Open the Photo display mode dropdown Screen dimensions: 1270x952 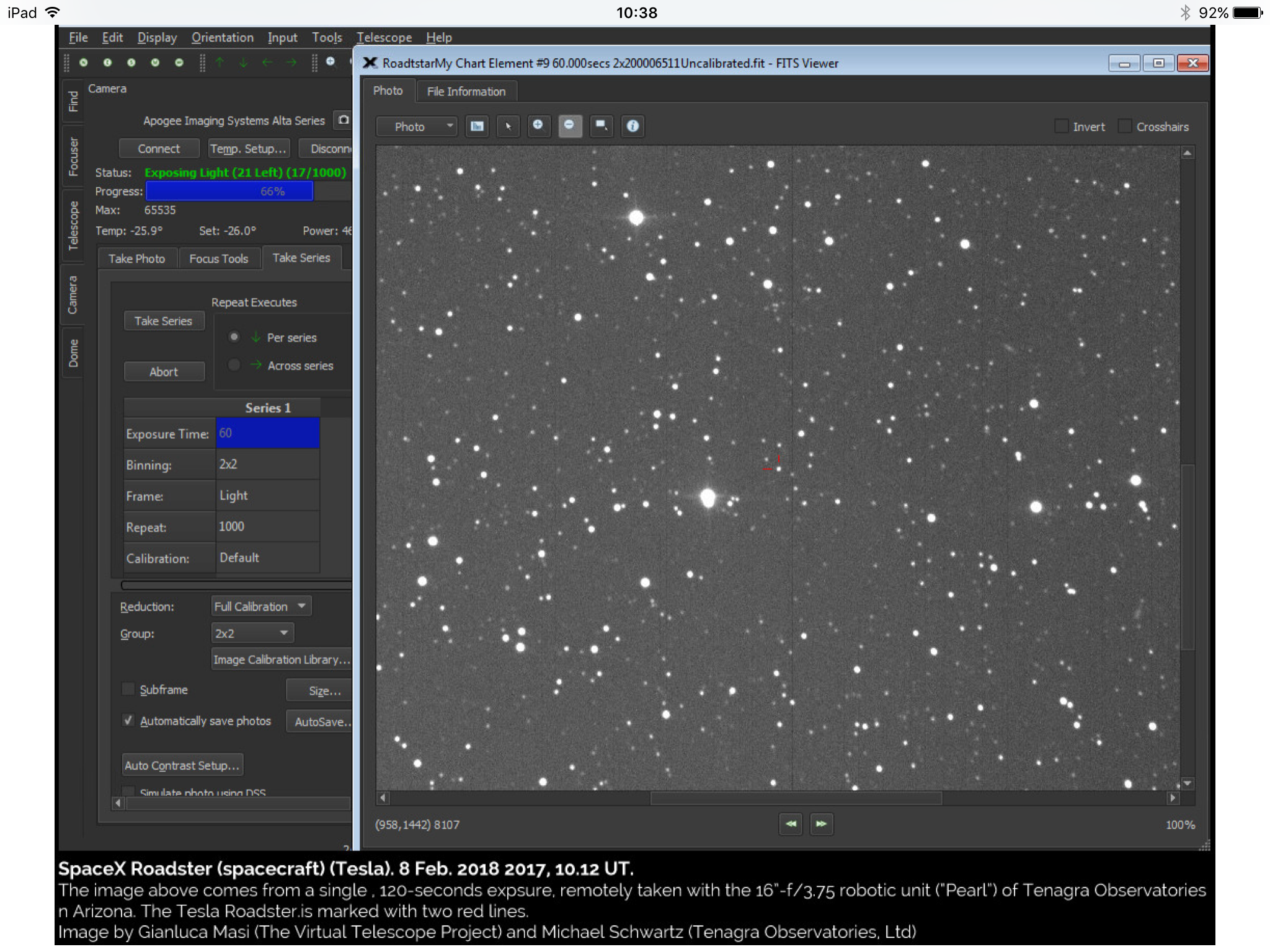pyautogui.click(x=417, y=126)
